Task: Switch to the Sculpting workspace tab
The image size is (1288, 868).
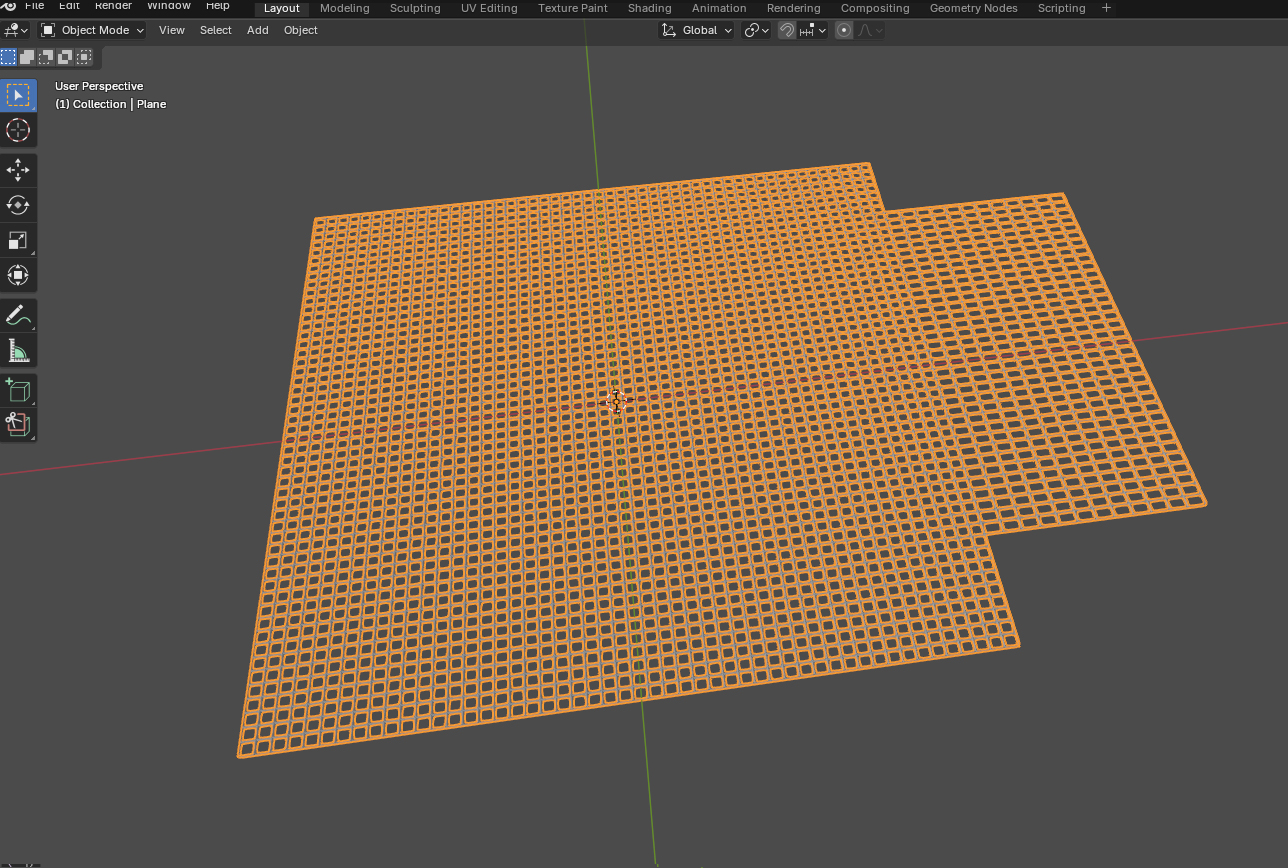Action: tap(415, 8)
